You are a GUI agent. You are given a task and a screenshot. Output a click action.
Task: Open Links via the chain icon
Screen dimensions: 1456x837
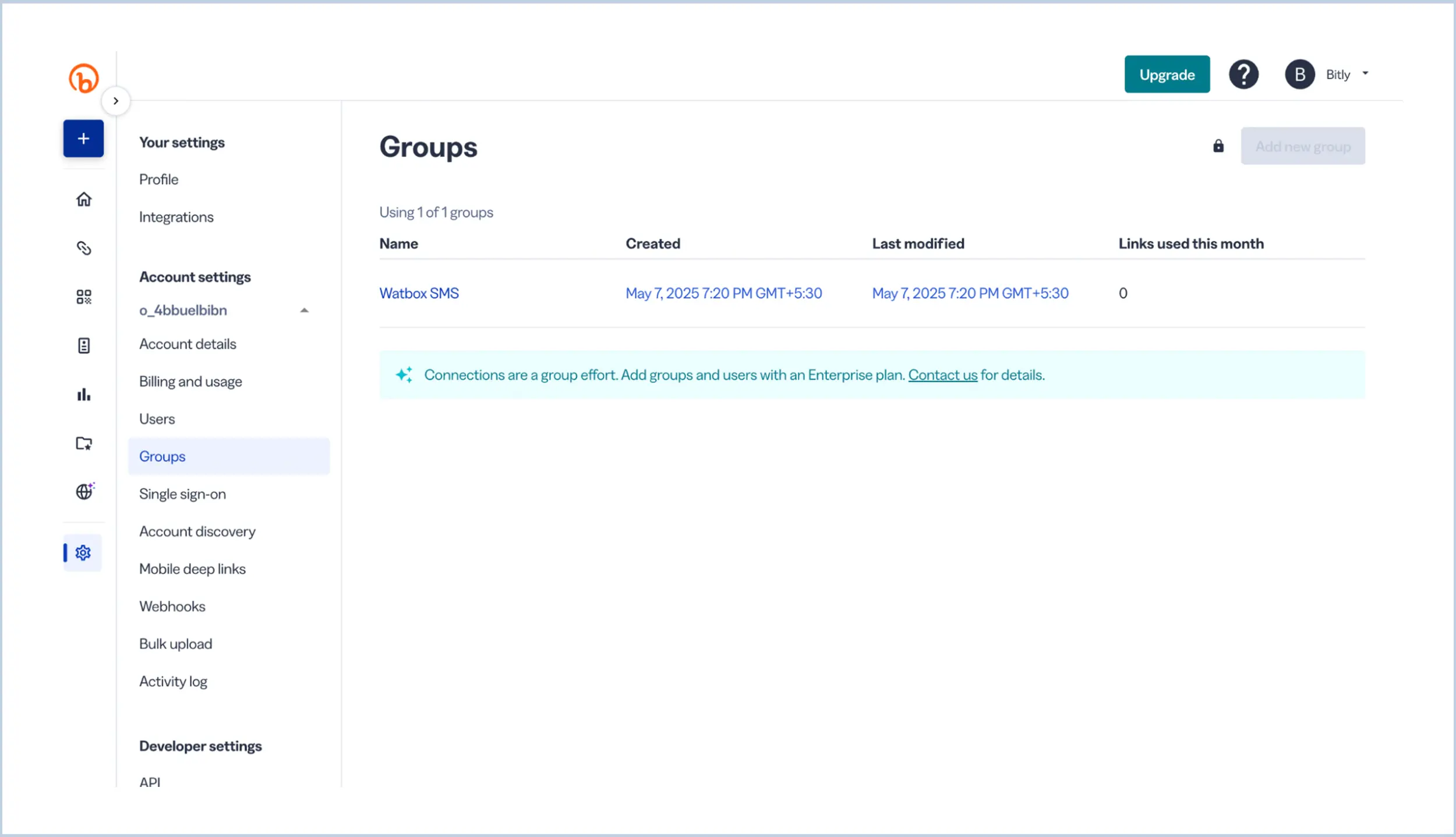84,248
